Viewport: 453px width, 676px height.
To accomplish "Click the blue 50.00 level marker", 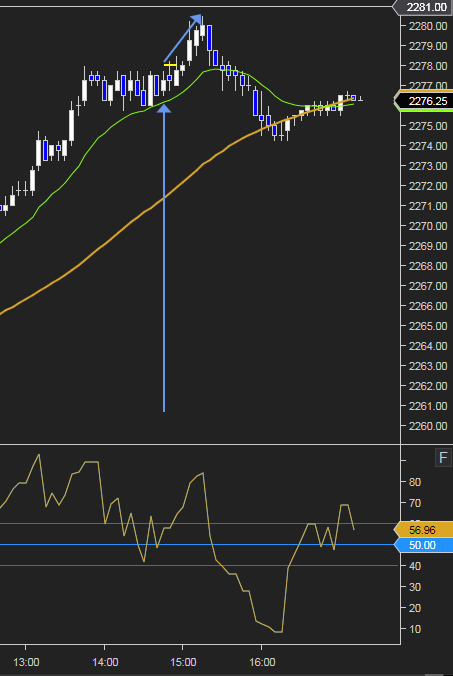I will click(x=424, y=545).
